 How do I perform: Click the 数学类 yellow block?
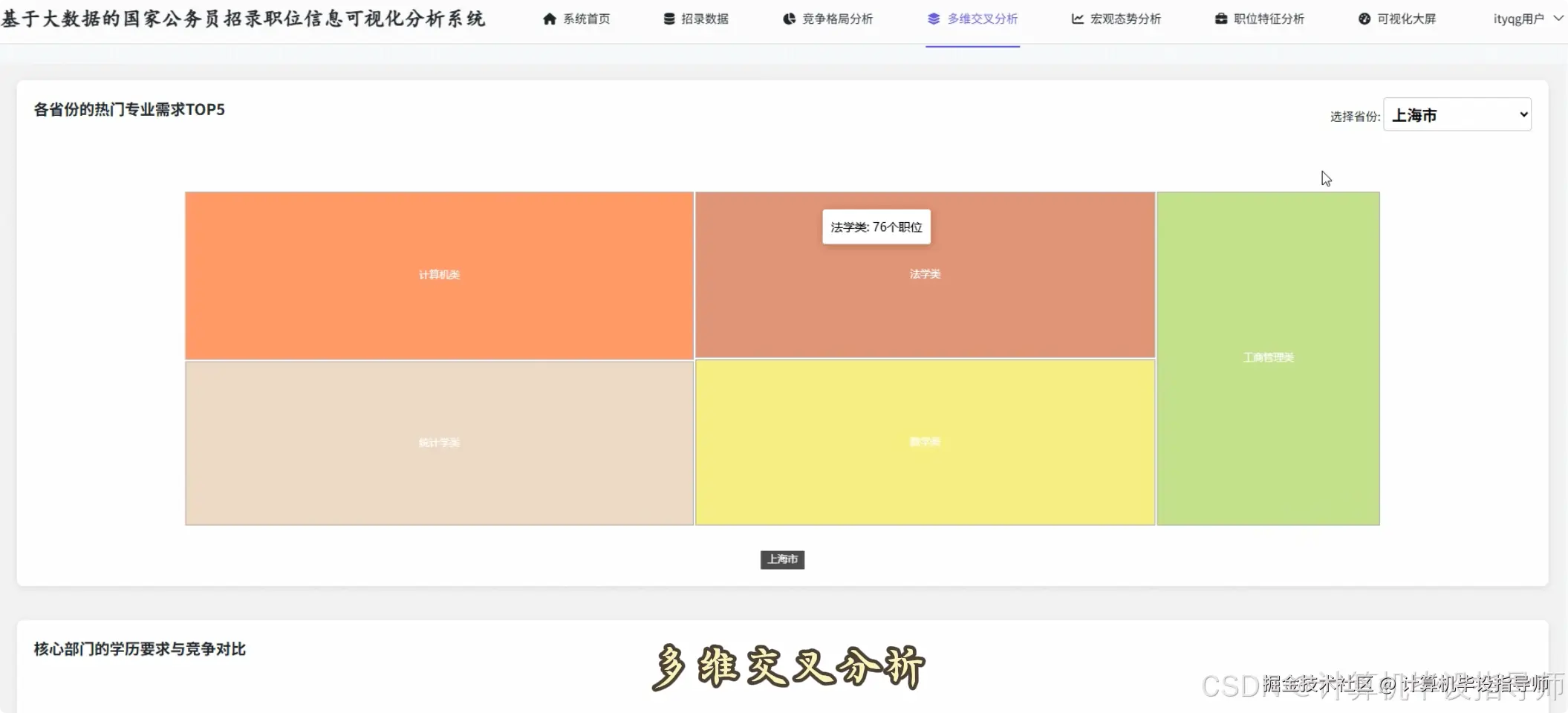pyautogui.click(x=924, y=442)
